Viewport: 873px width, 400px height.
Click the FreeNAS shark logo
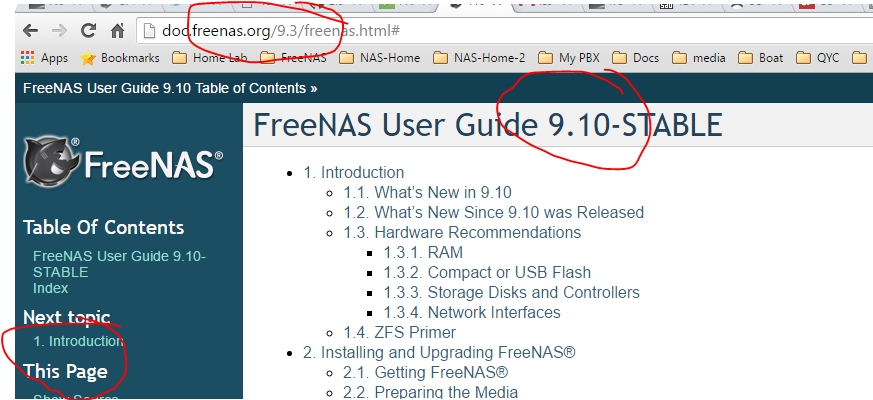[122, 163]
